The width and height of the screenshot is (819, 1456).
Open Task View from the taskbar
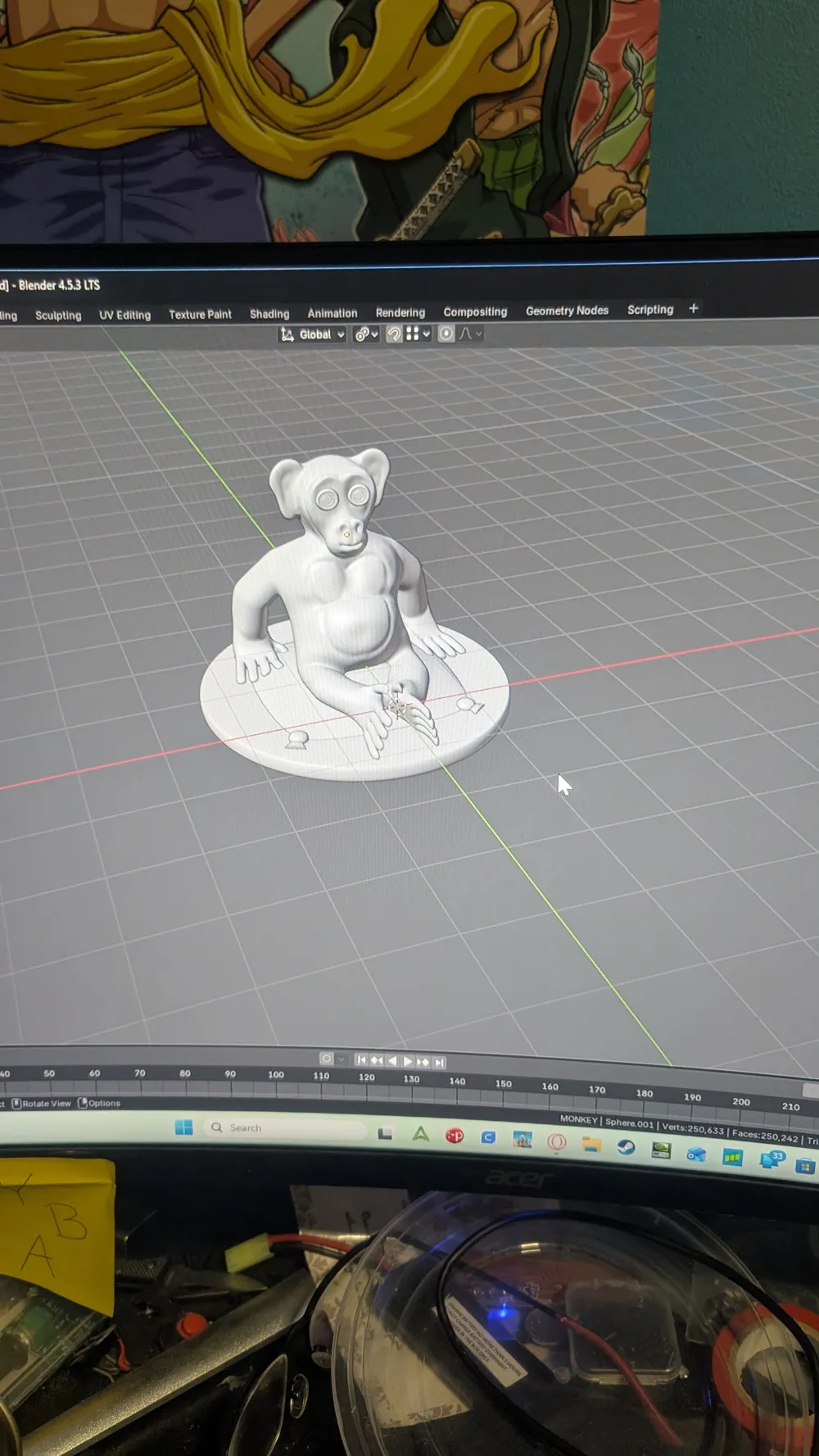pos(385,1133)
